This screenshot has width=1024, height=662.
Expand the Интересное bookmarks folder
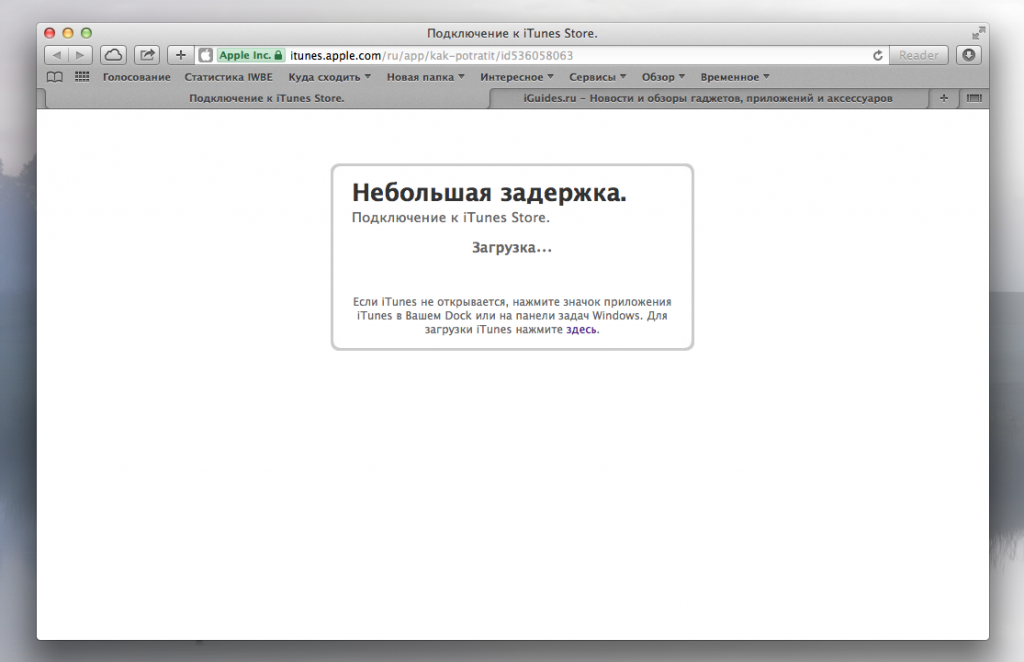[x=517, y=77]
